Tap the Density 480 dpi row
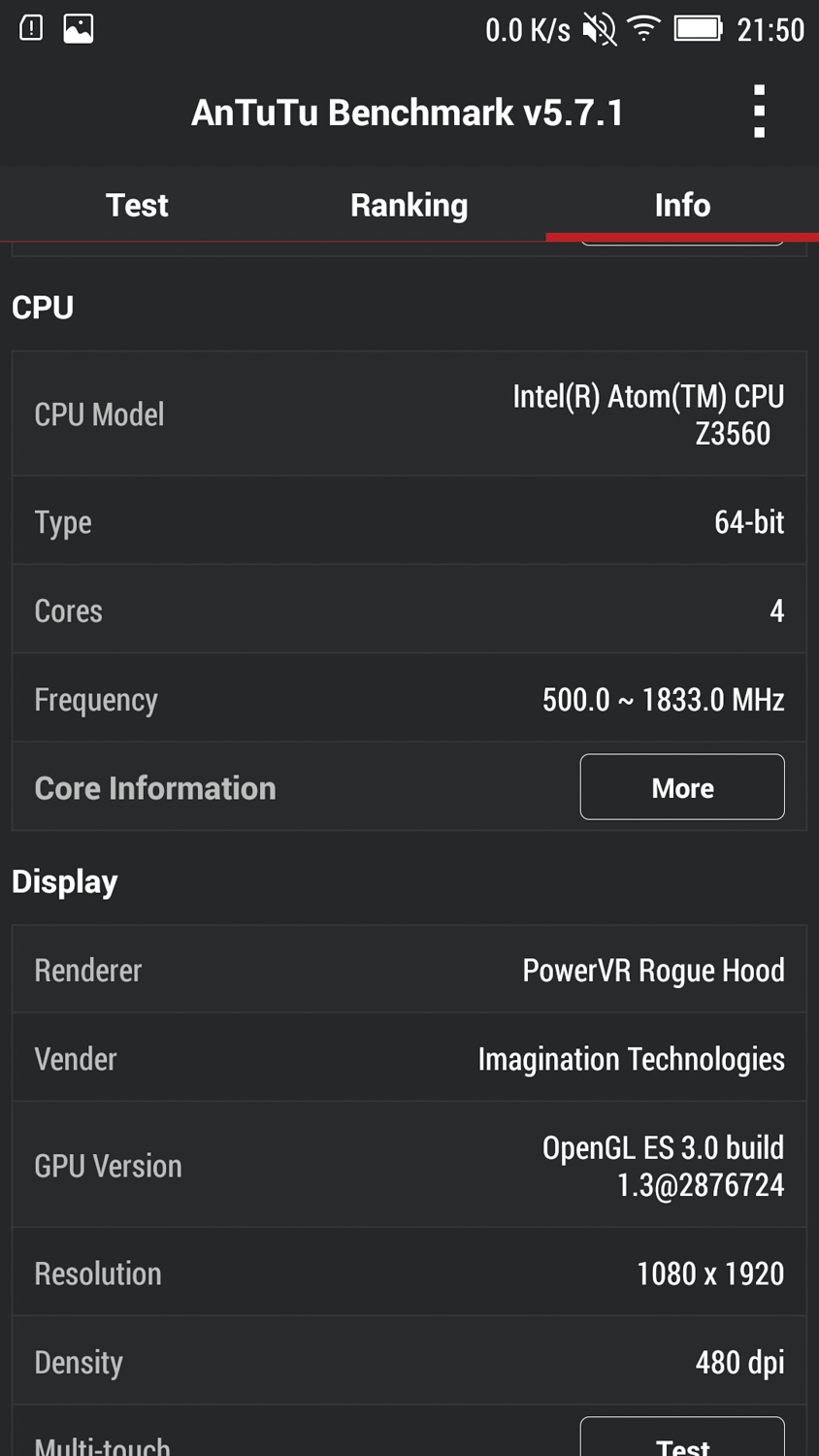 pos(409,1362)
